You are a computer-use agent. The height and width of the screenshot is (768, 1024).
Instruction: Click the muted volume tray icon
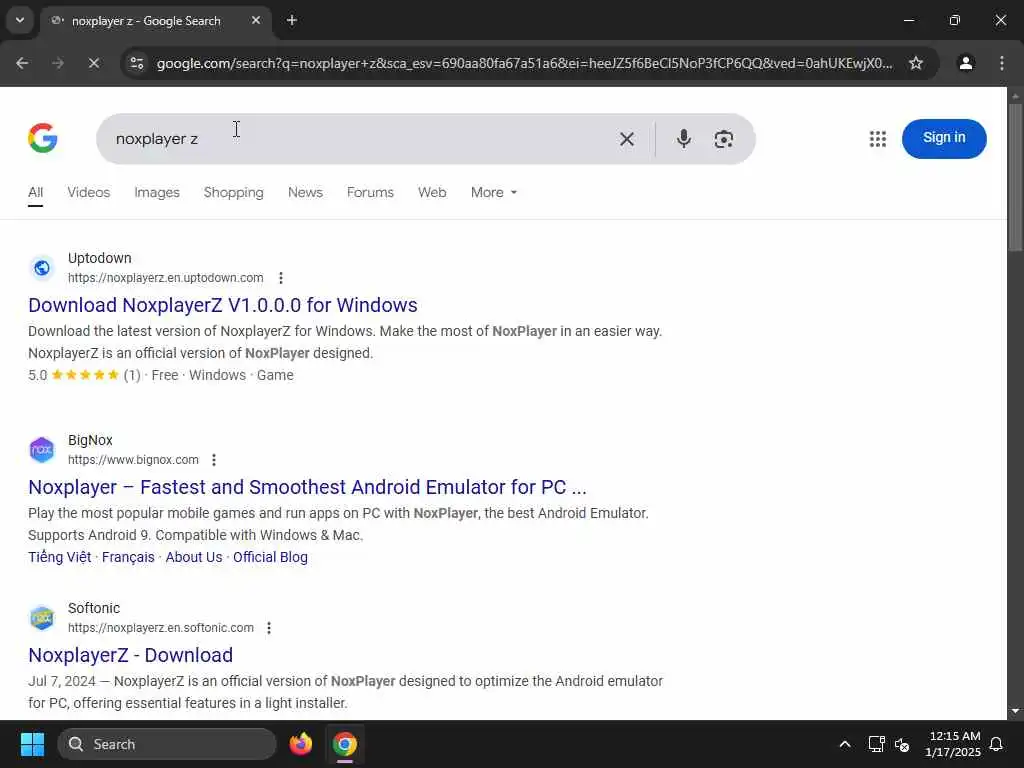click(903, 744)
